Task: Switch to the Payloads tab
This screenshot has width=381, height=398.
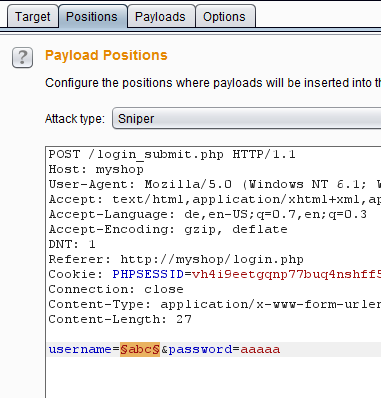Action: click(160, 17)
